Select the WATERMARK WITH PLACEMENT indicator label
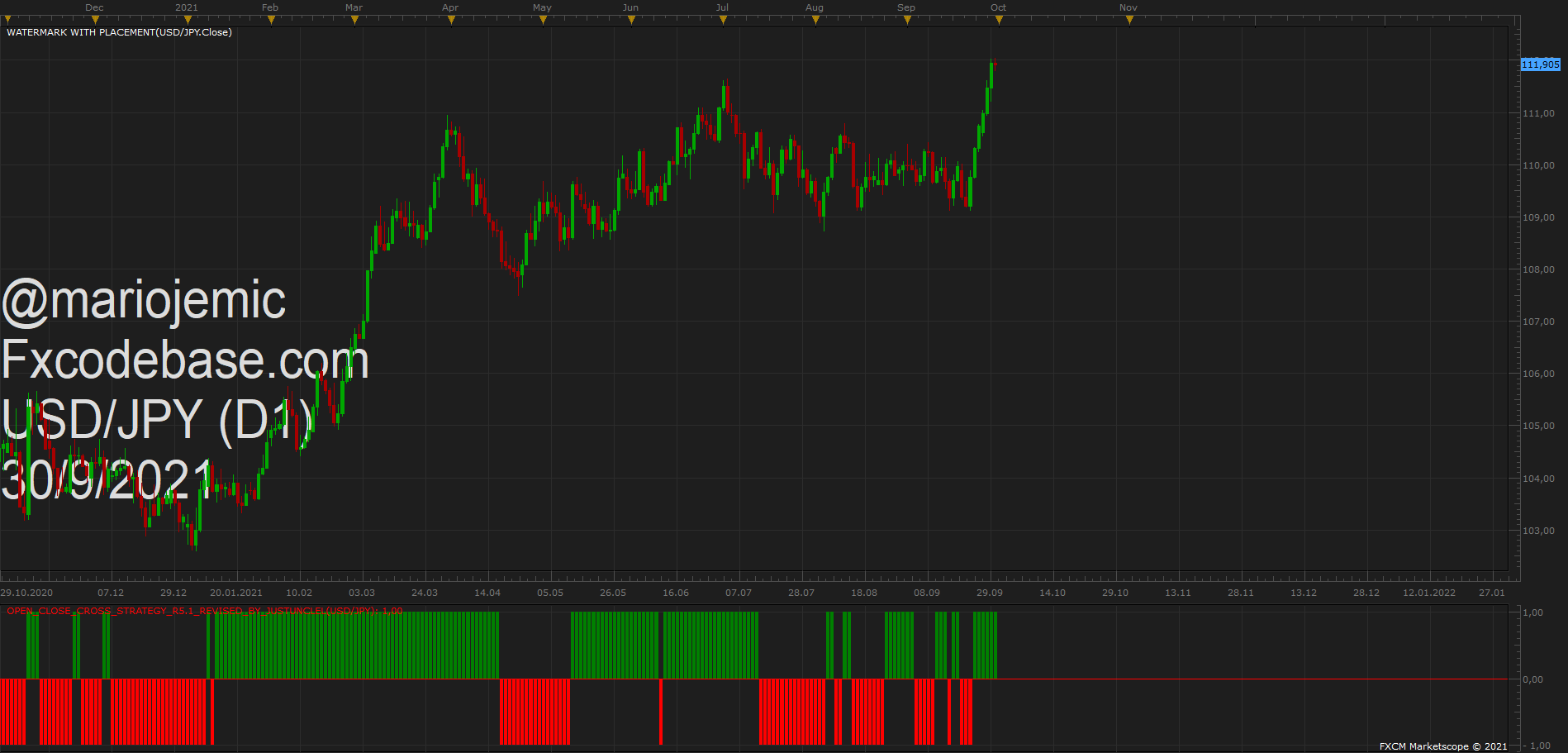 tap(119, 32)
